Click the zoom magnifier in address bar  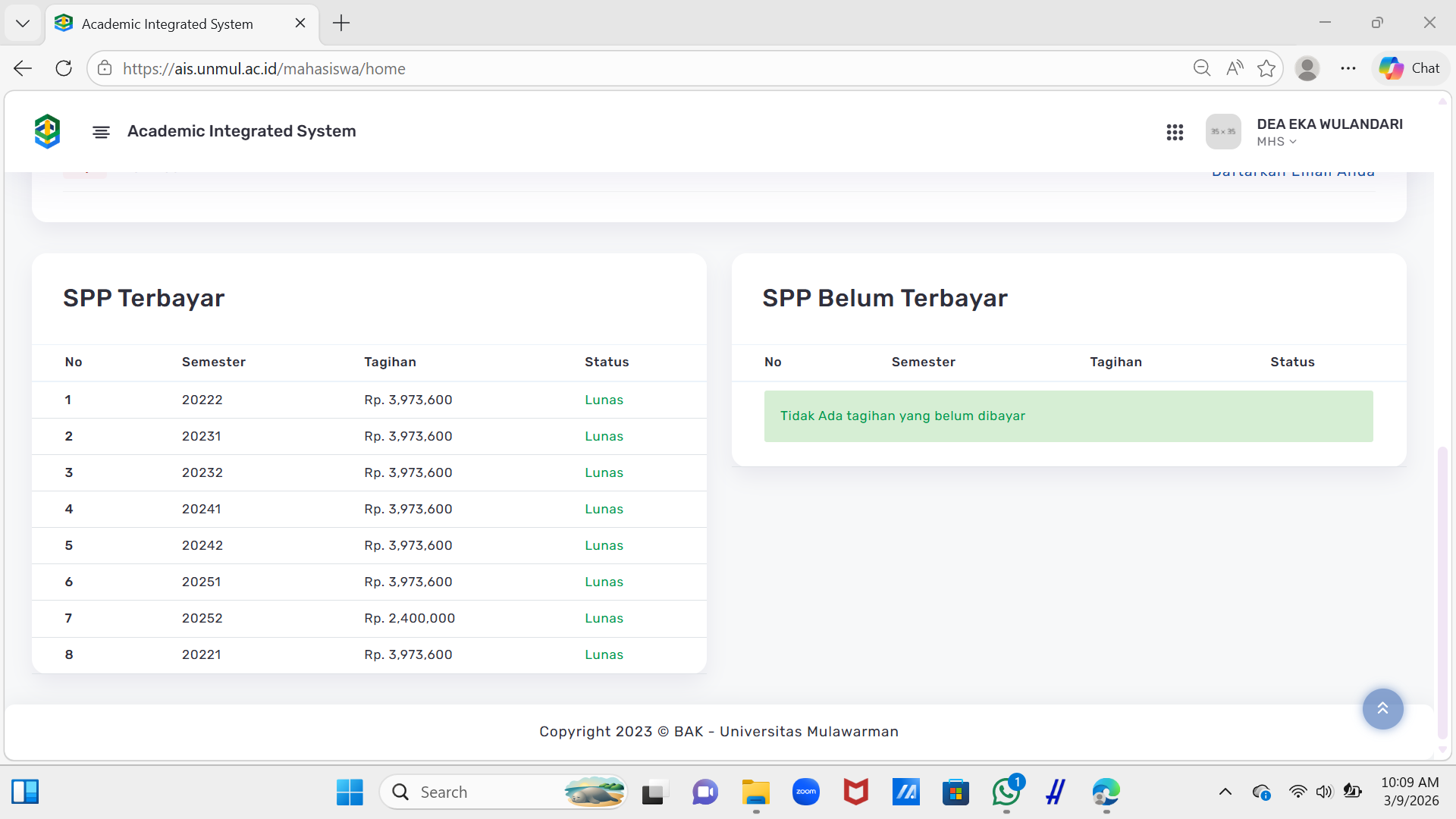point(1201,68)
